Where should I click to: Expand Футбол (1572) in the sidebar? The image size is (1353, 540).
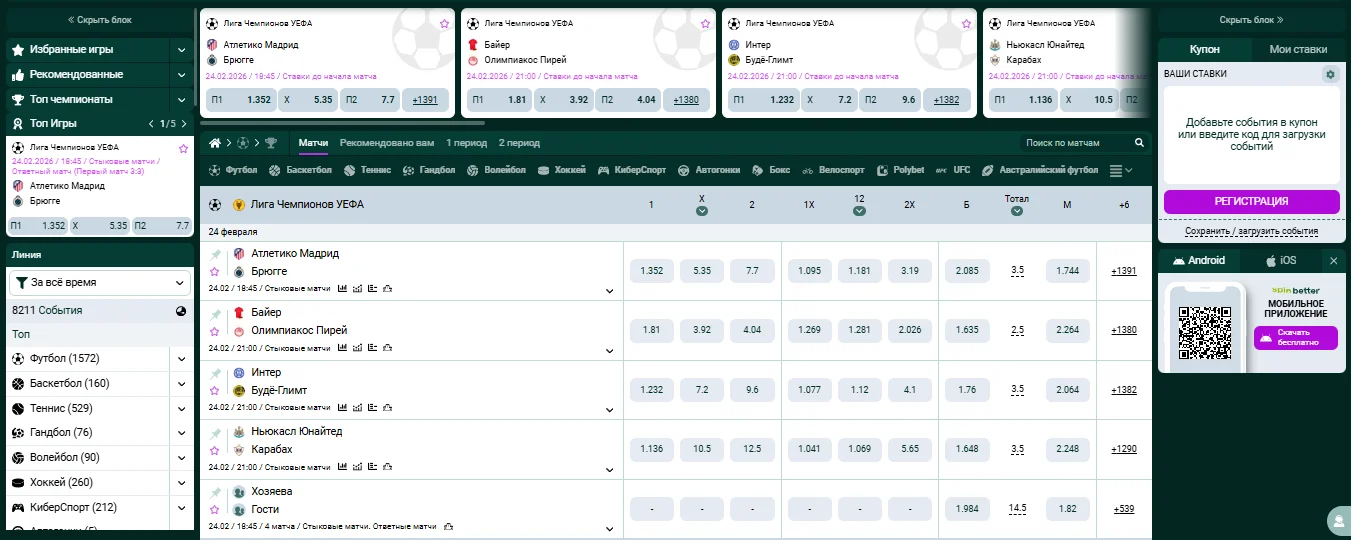pyautogui.click(x=181, y=358)
